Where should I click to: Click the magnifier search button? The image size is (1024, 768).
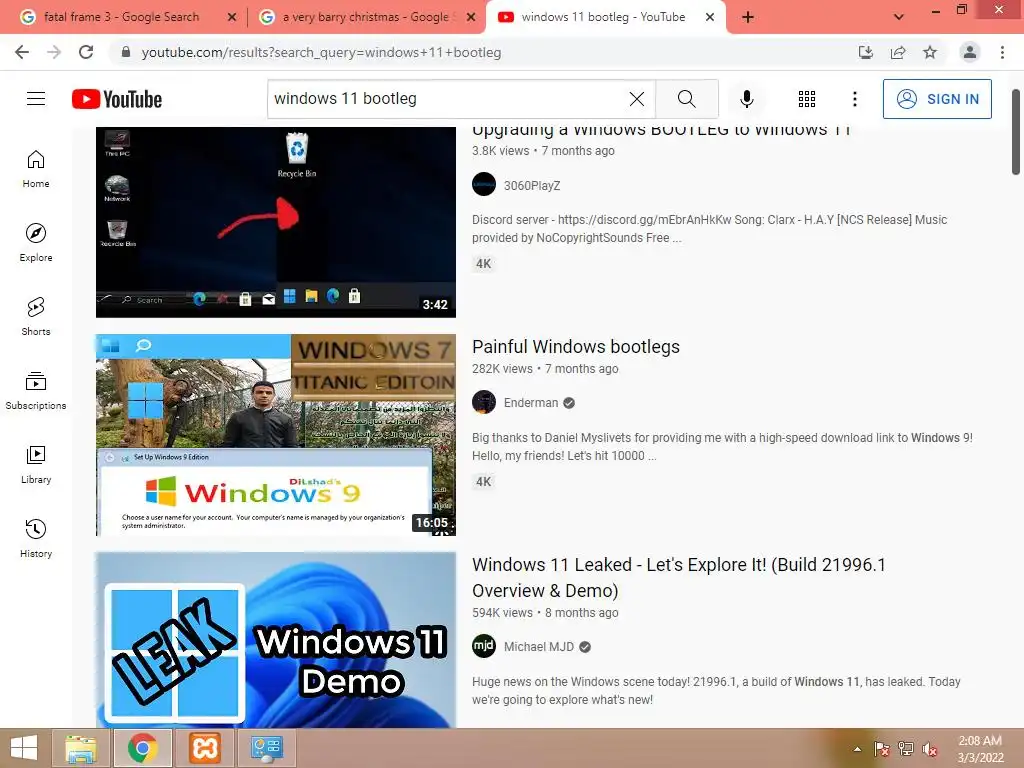click(686, 99)
